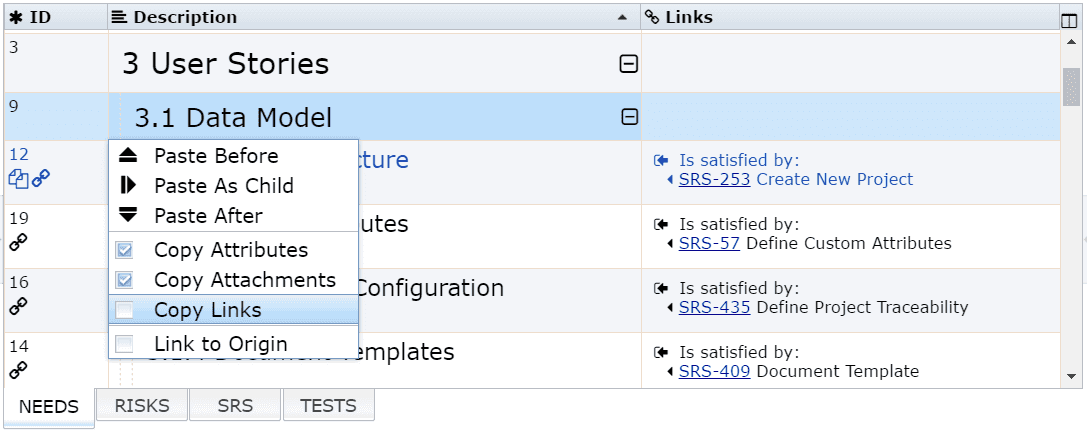Screen dimensions: 1087x432
Task: Click the vertical scrollbar thumb
Action: click(1071, 87)
